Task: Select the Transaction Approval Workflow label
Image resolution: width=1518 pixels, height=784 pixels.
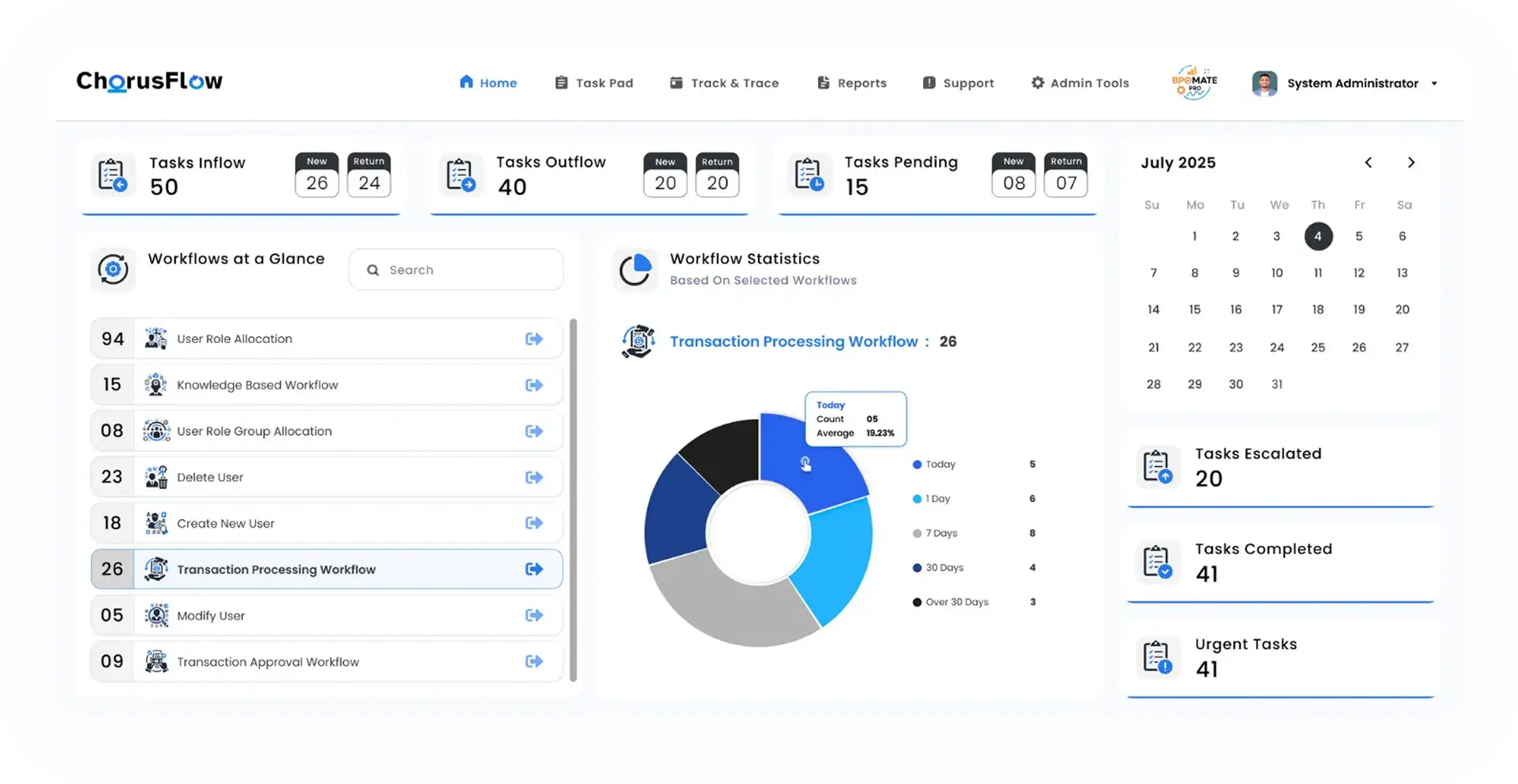Action: pyautogui.click(x=268, y=661)
